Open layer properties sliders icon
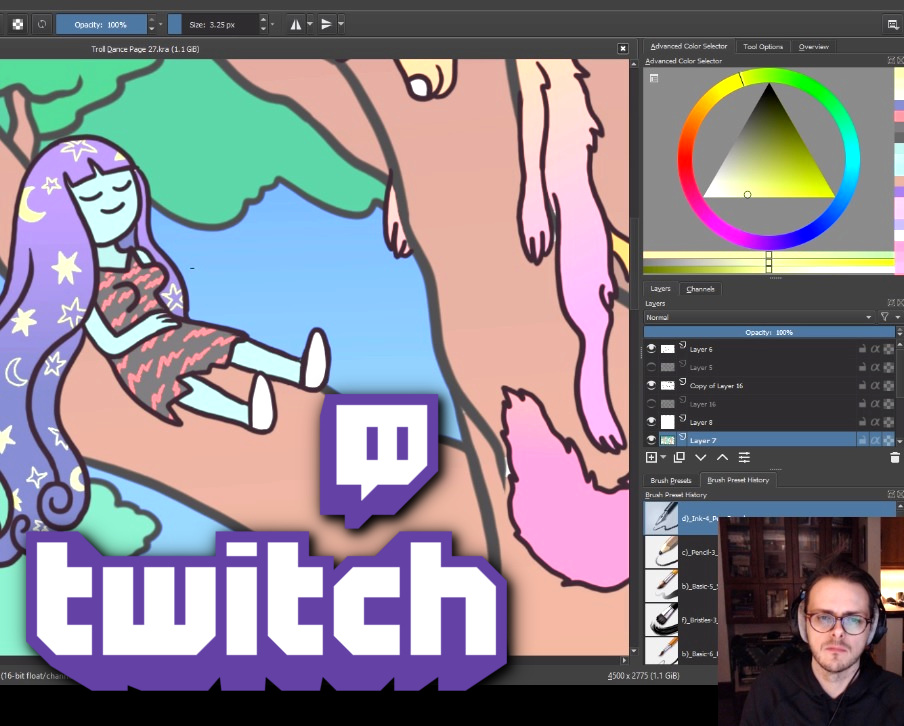This screenshot has height=726, width=904. (x=744, y=457)
